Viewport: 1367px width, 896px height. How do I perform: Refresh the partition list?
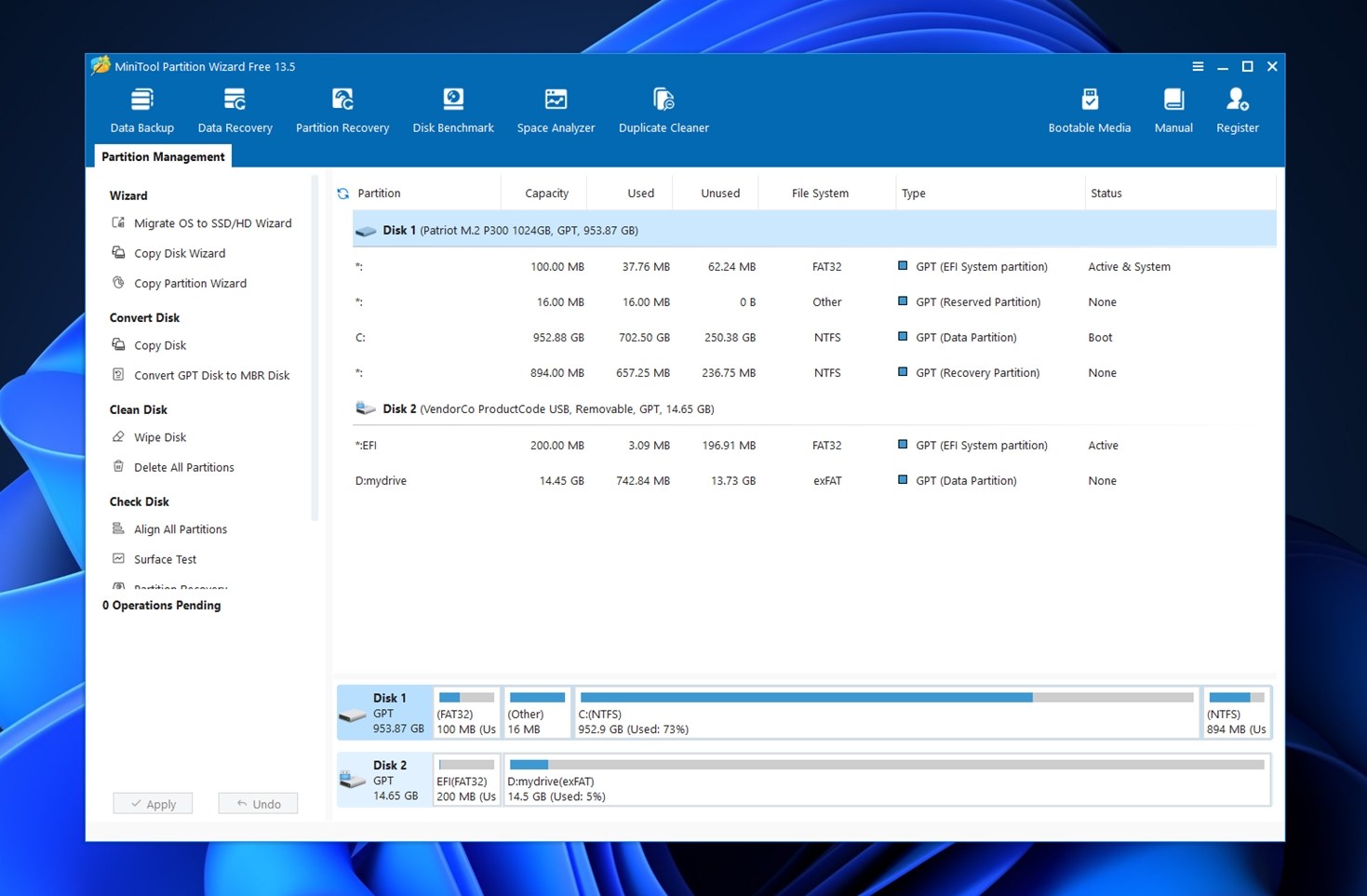(x=342, y=193)
